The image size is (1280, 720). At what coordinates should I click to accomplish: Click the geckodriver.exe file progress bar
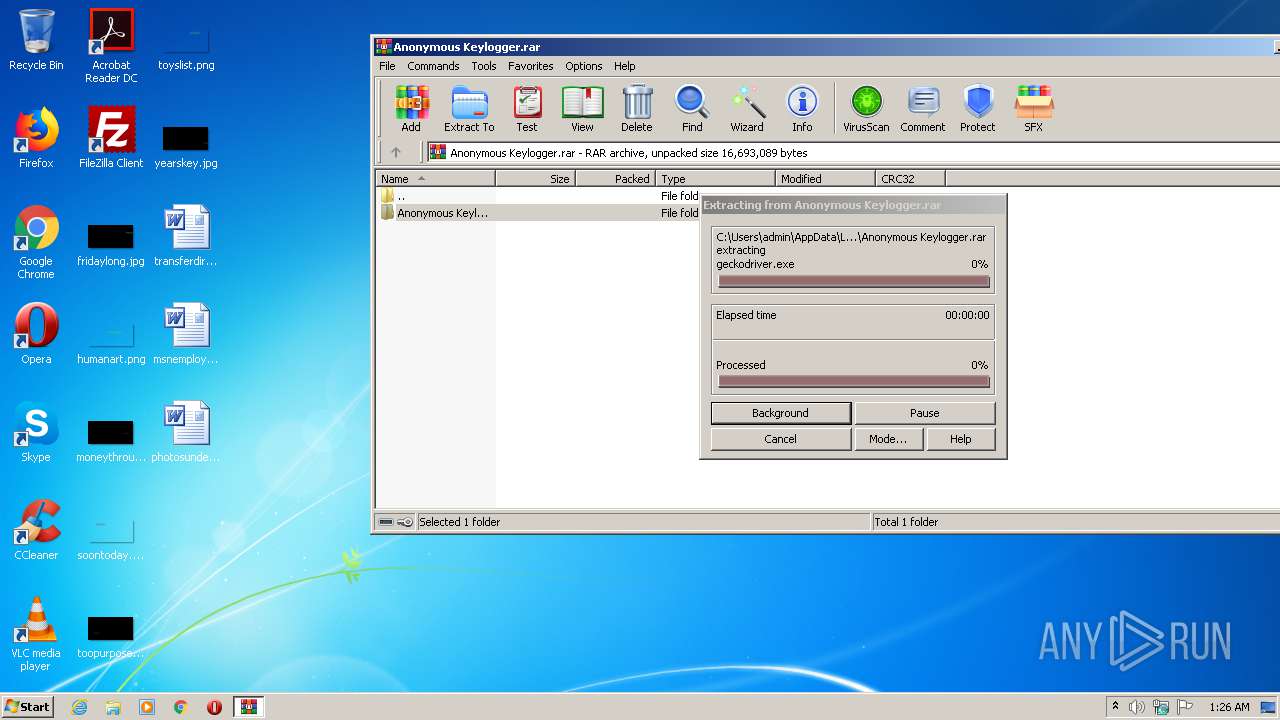(853, 282)
